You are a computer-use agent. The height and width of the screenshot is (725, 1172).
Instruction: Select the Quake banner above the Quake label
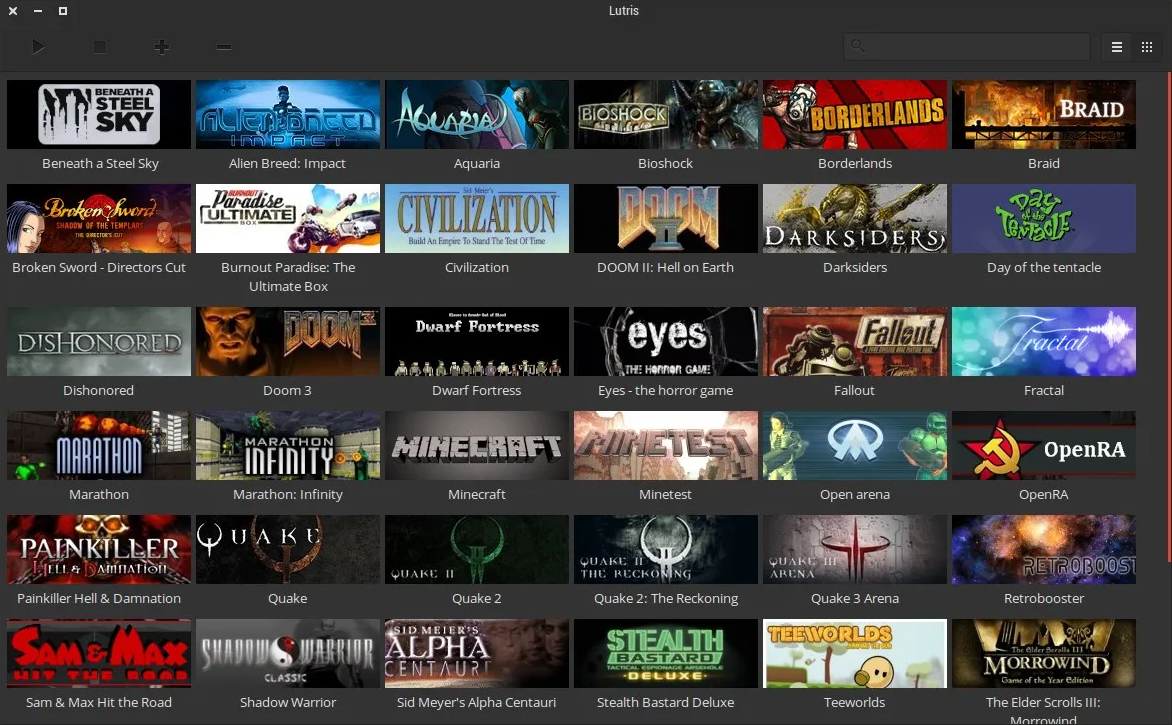(x=288, y=549)
